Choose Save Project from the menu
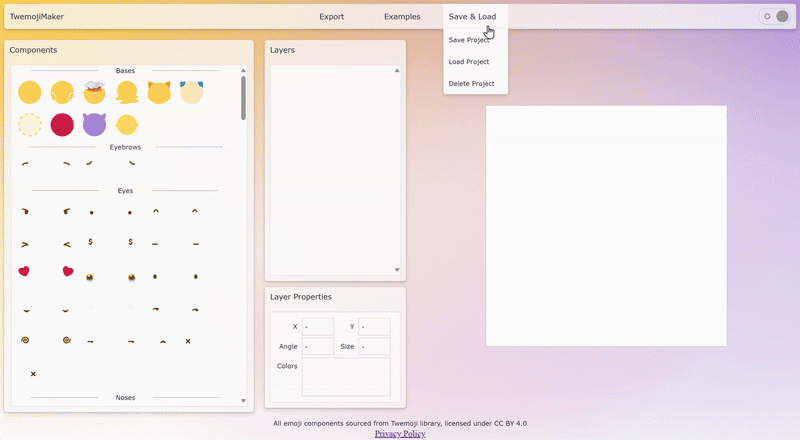 (469, 40)
